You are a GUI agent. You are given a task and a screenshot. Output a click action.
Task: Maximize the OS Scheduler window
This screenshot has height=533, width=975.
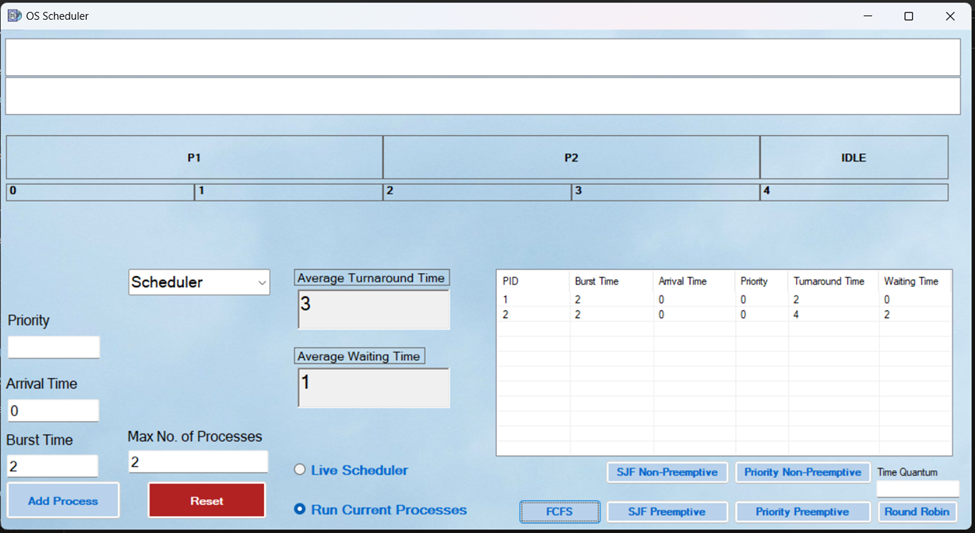click(908, 16)
